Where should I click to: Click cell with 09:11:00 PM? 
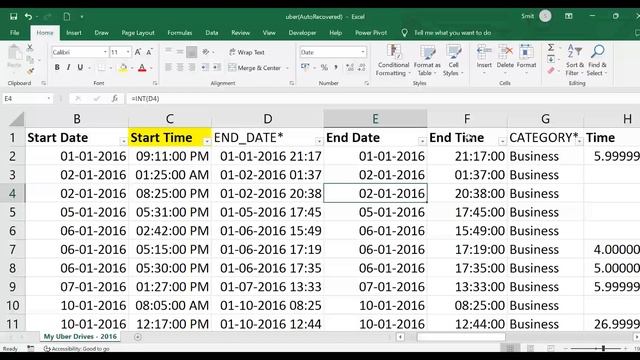pyautogui.click(x=170, y=156)
